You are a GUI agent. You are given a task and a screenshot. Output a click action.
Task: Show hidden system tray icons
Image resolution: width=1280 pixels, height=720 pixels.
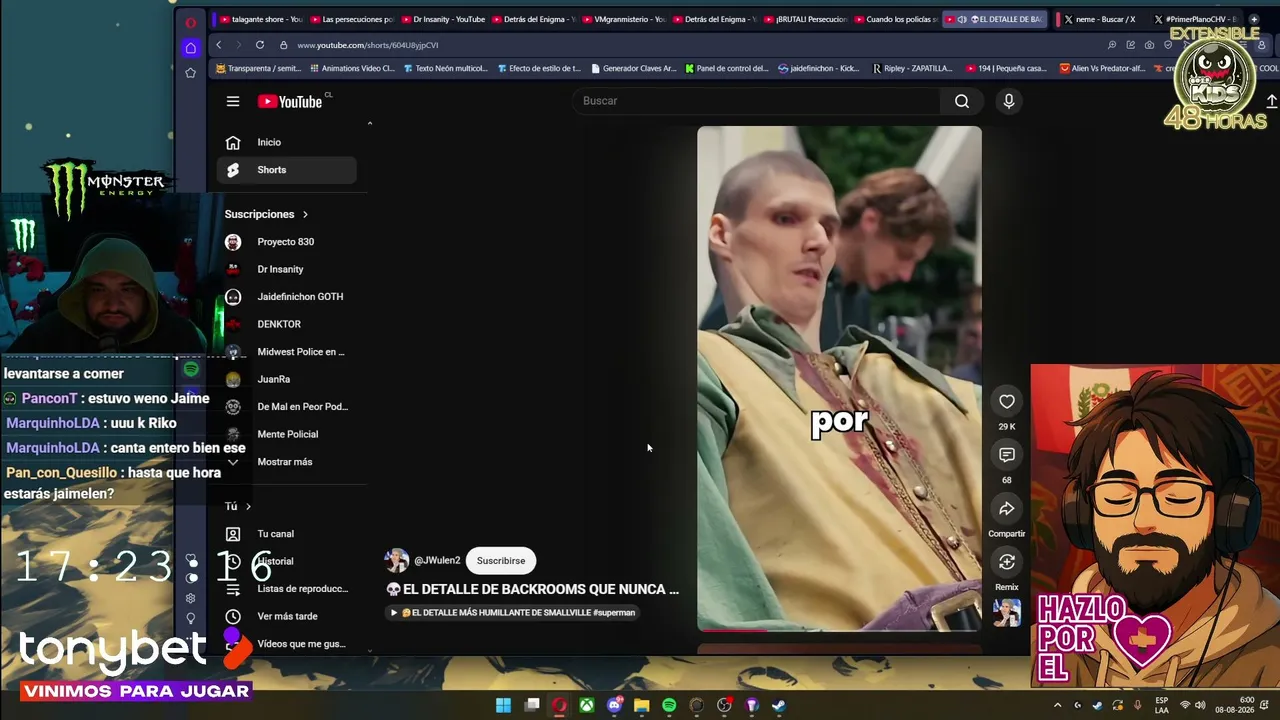1057,705
